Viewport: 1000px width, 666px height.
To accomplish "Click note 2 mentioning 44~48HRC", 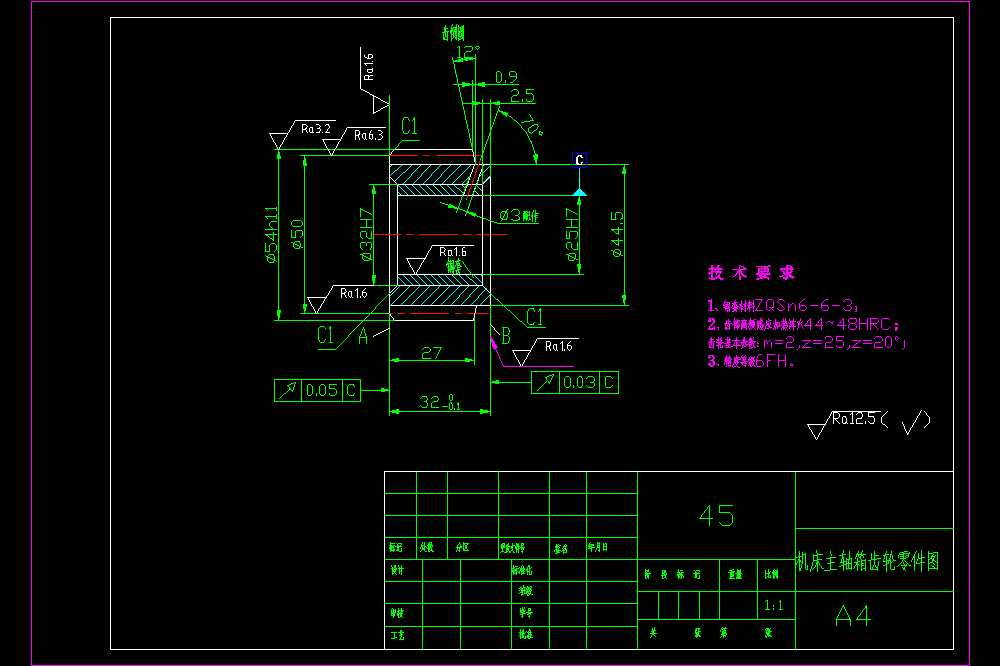I will tap(803, 324).
